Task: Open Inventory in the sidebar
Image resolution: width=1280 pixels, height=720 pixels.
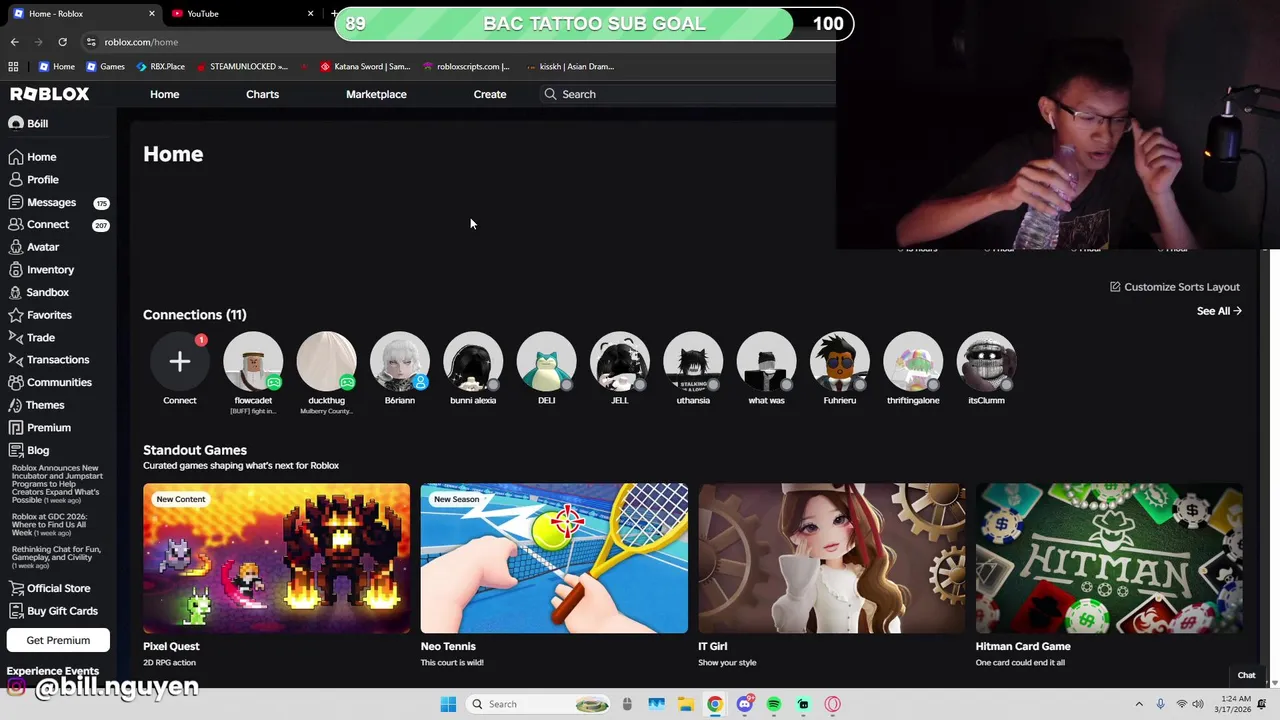Action: (x=41, y=270)
